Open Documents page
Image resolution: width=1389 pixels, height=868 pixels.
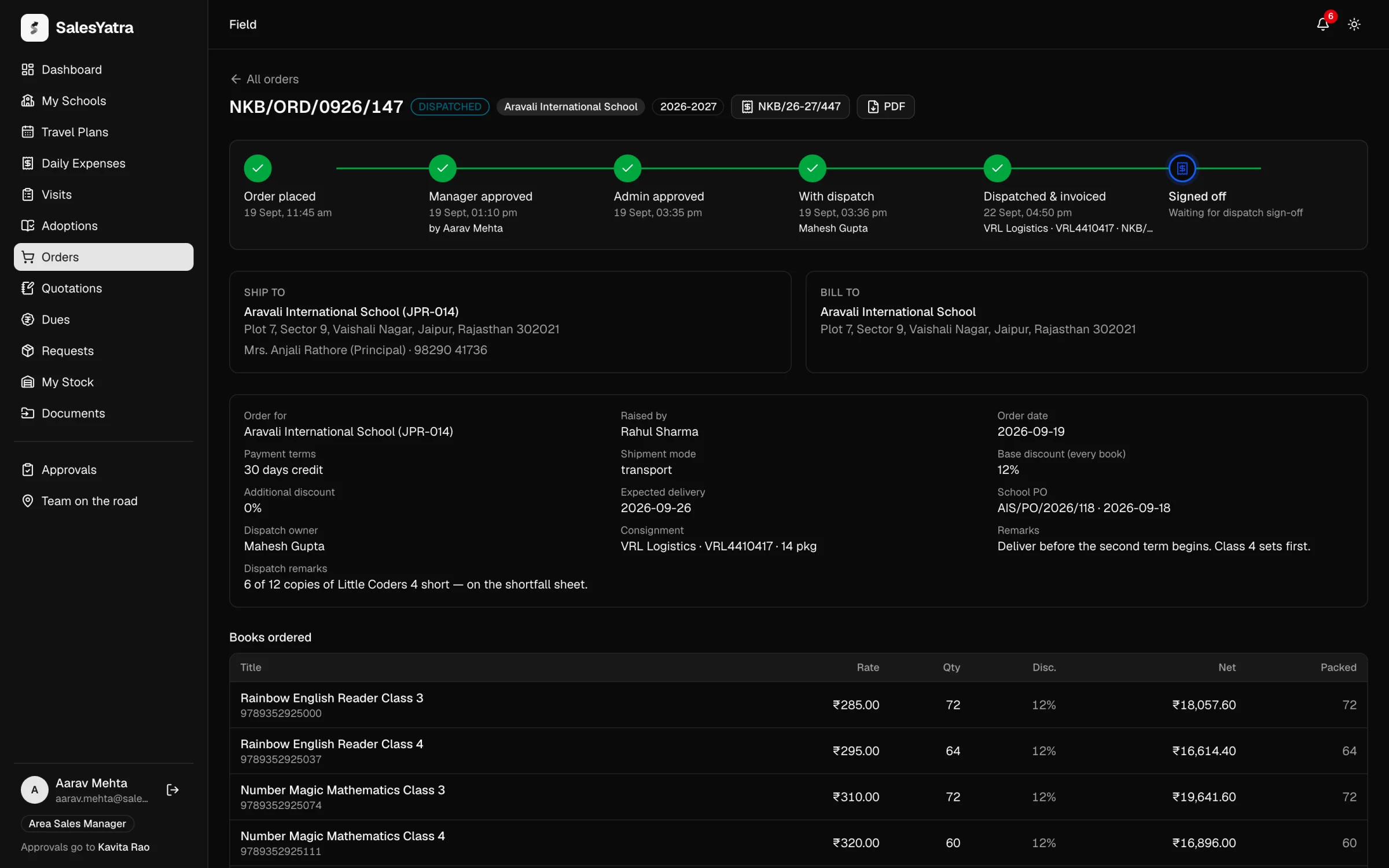click(x=104, y=413)
